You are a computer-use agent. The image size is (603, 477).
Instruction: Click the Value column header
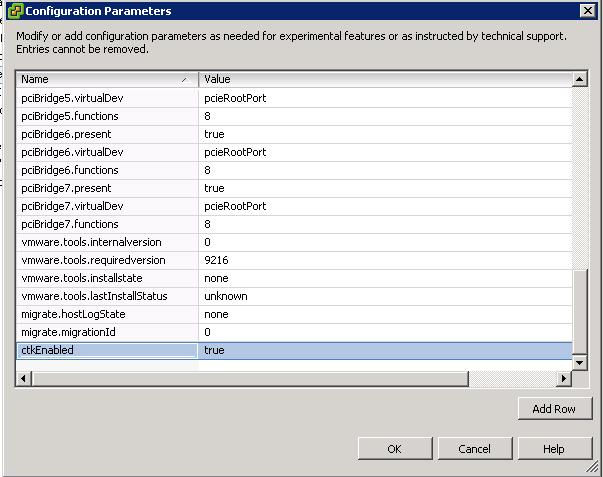[x=385, y=79]
